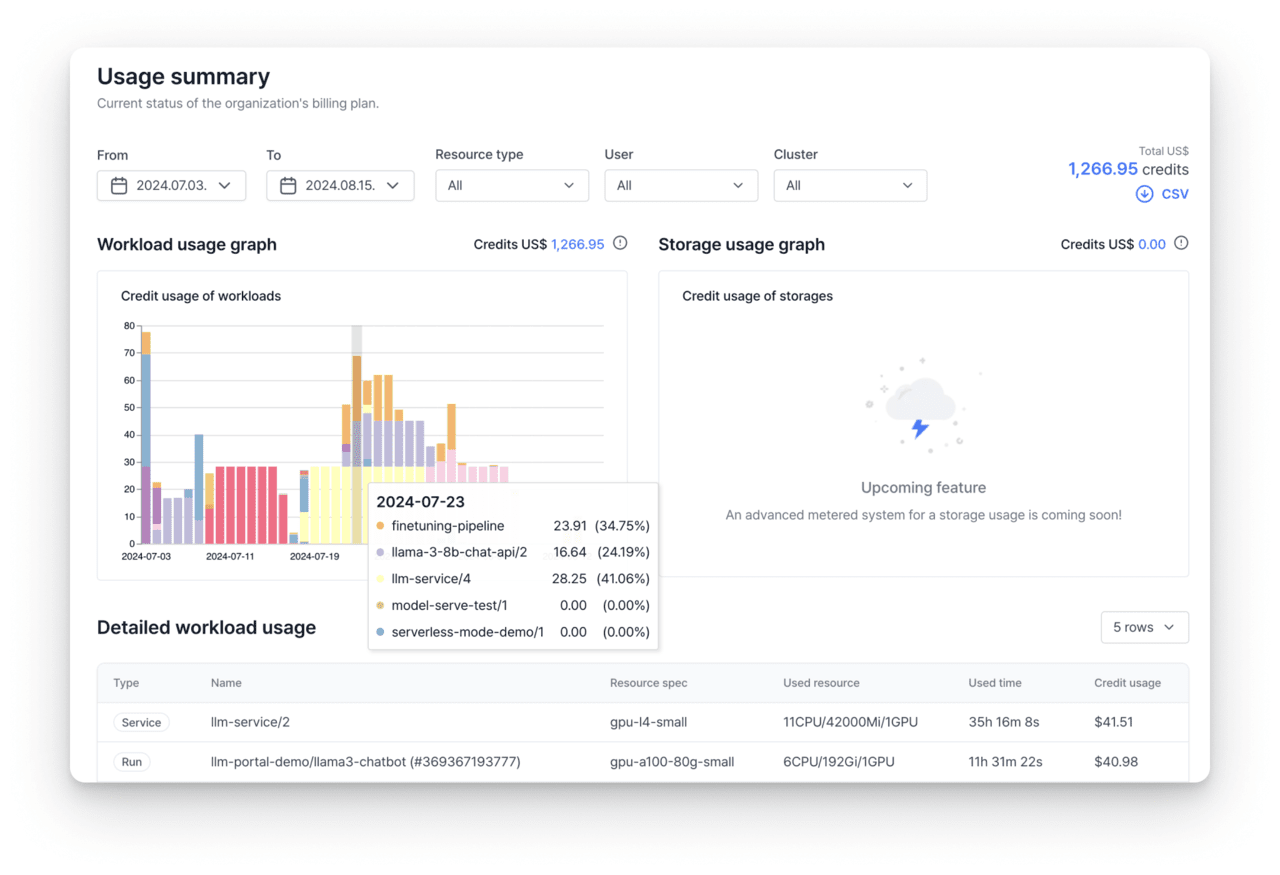Open the From date dropdown
Viewport: 1280px width, 875px height.
click(x=171, y=186)
